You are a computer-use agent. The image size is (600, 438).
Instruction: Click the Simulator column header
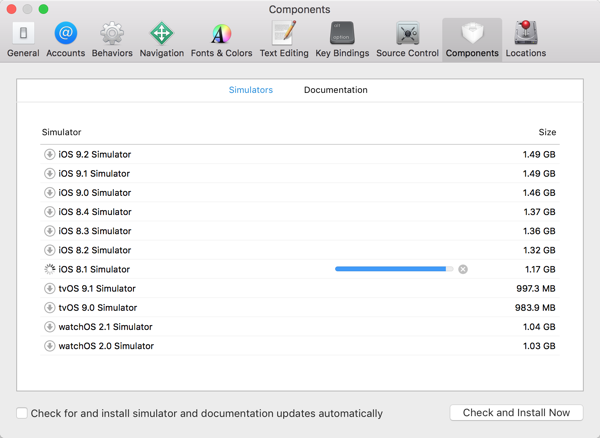(x=61, y=132)
